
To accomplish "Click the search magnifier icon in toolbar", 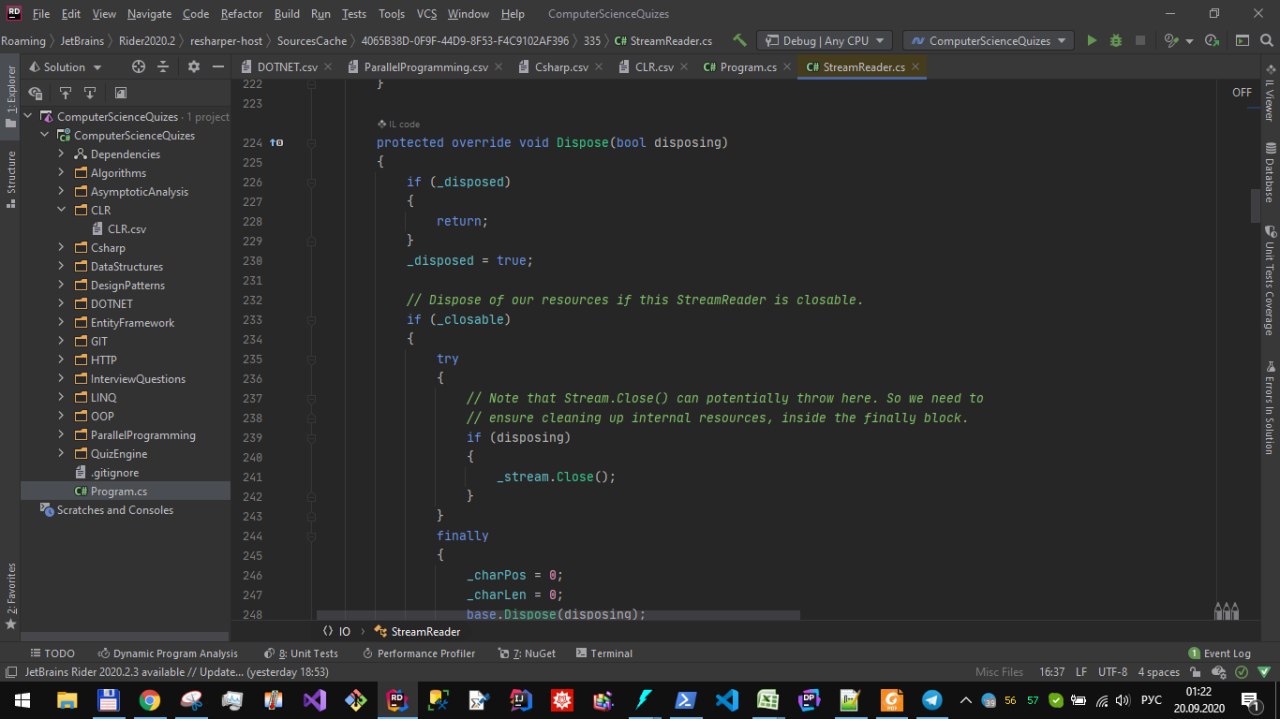I will pyautogui.click(x=1266, y=41).
